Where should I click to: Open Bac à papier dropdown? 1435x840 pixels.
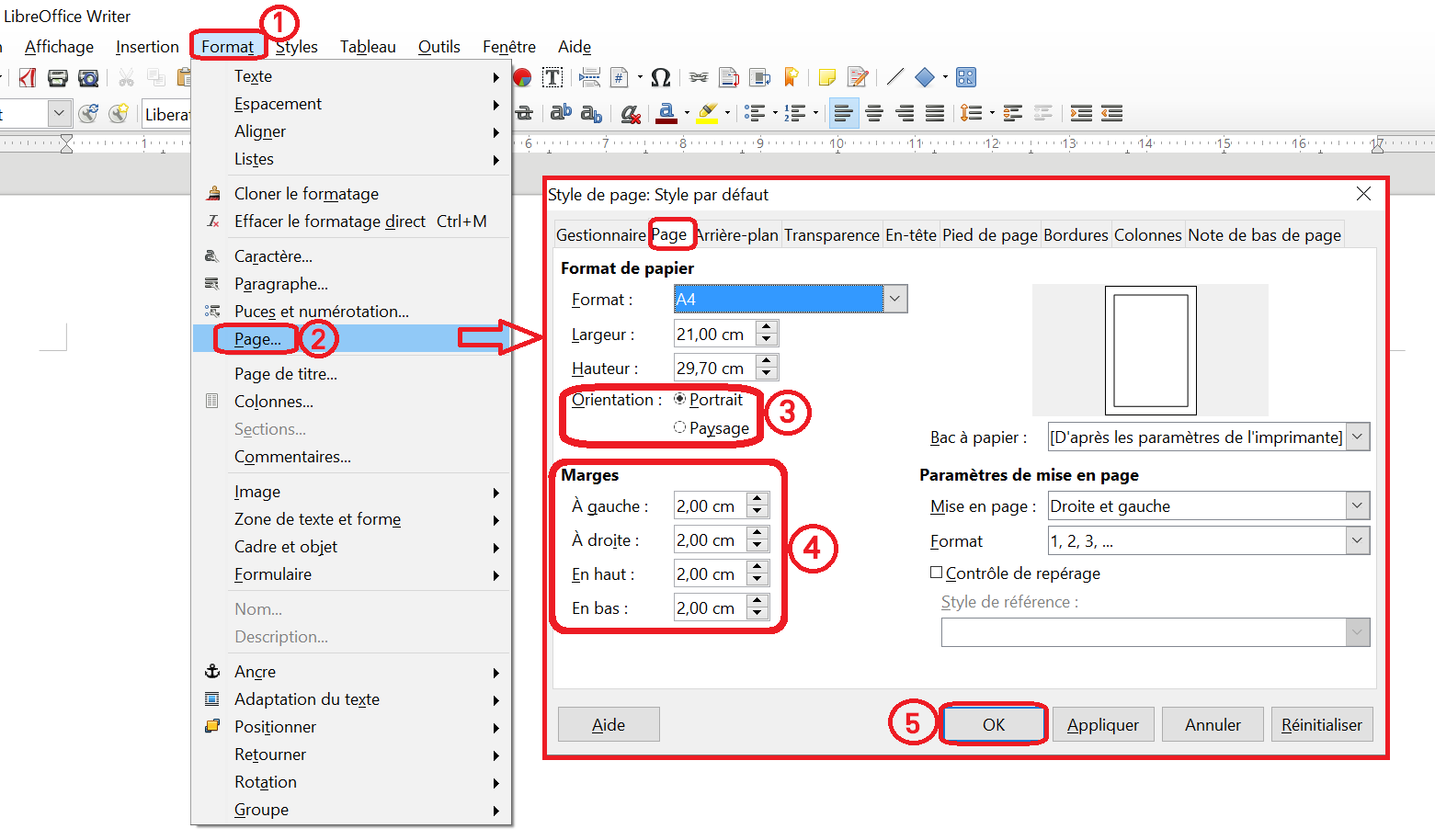pos(1358,437)
